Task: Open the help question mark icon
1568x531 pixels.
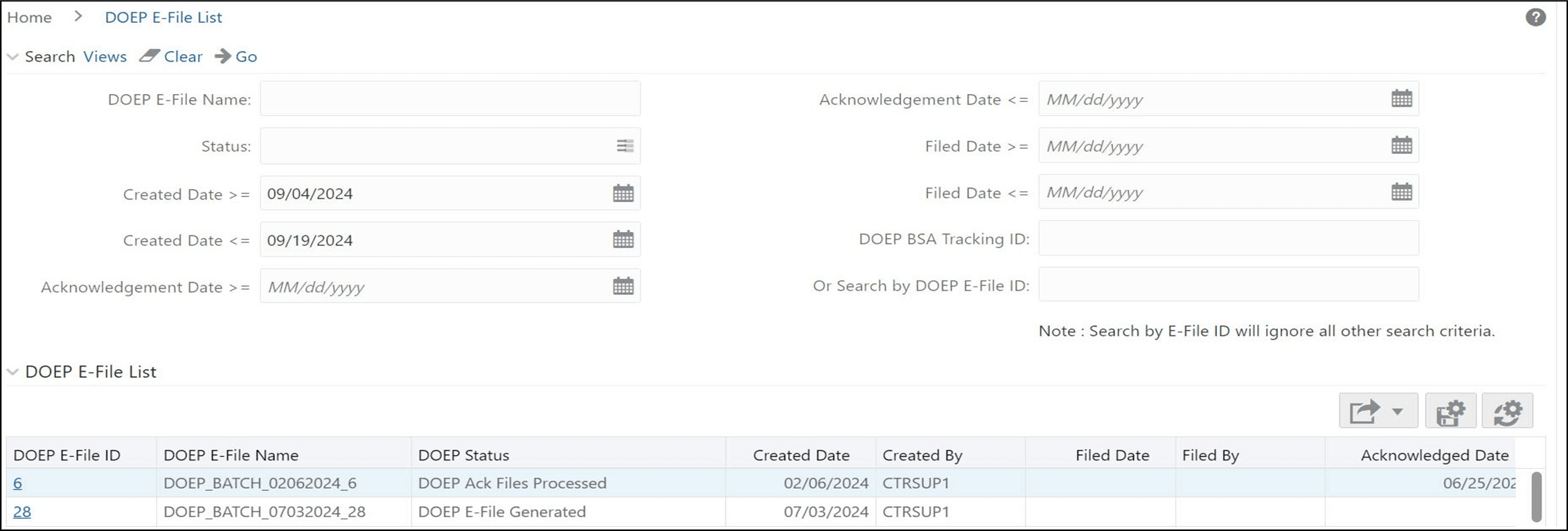Action: 1535,17
